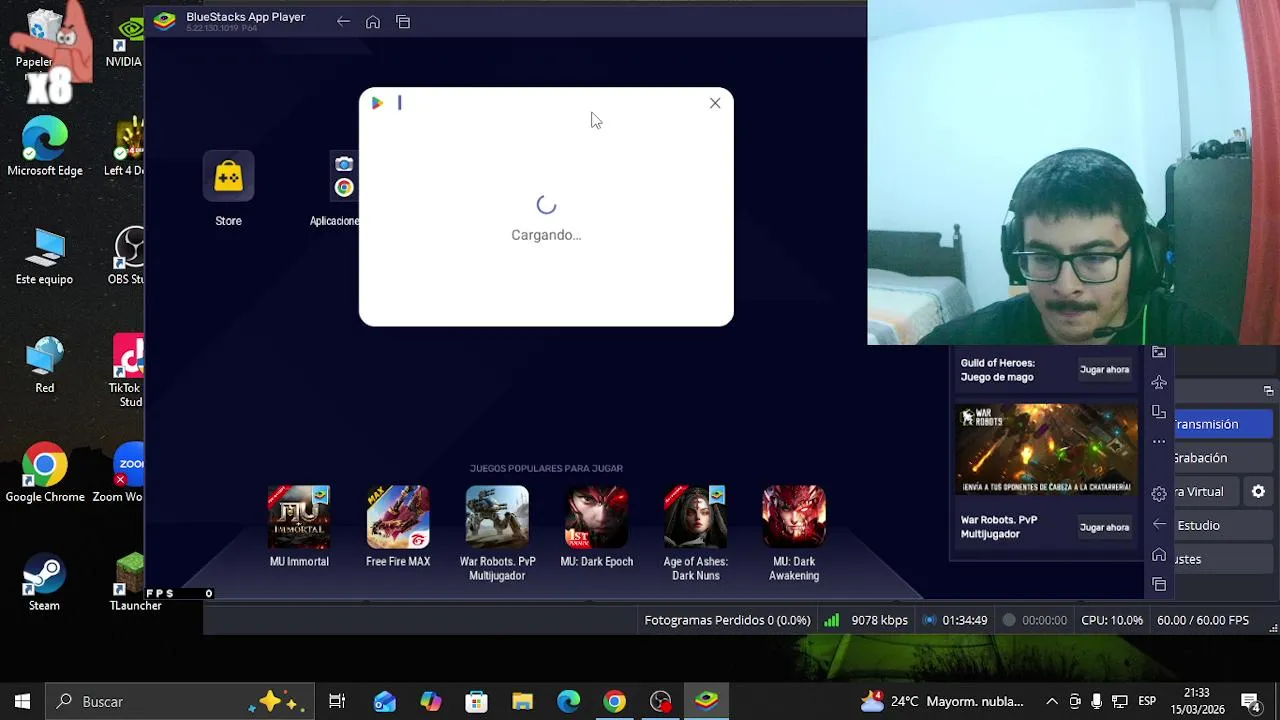This screenshot has height=720, width=1280.
Task: Click OBS Transmisión button
Action: click(1223, 424)
